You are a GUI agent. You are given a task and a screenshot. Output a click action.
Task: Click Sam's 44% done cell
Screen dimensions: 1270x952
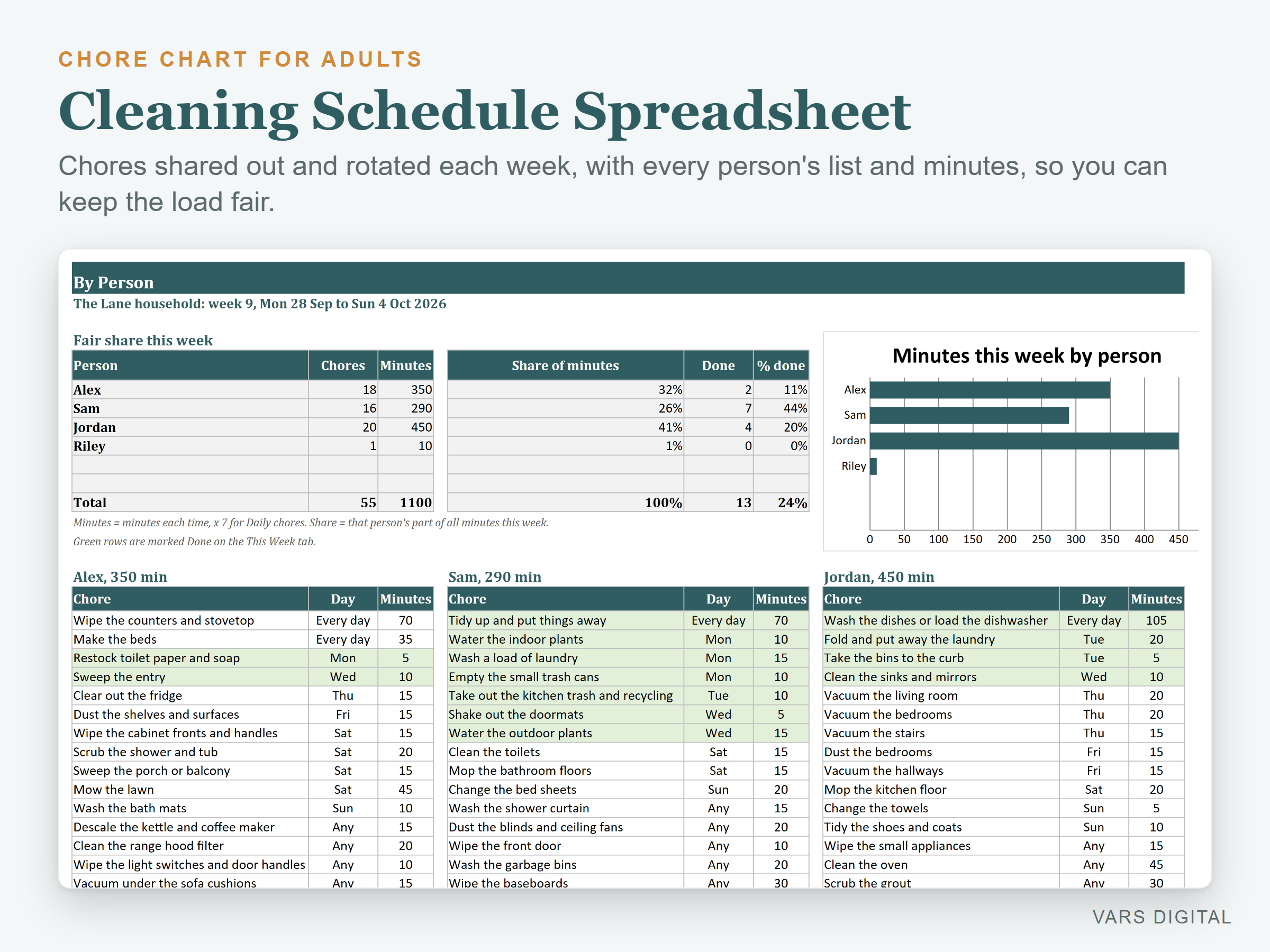(781, 409)
